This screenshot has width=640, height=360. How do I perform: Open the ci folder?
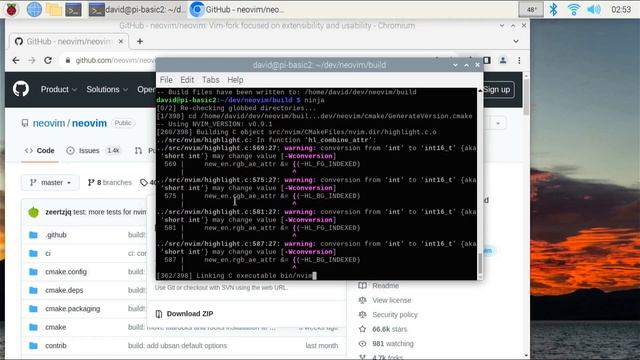coord(48,253)
